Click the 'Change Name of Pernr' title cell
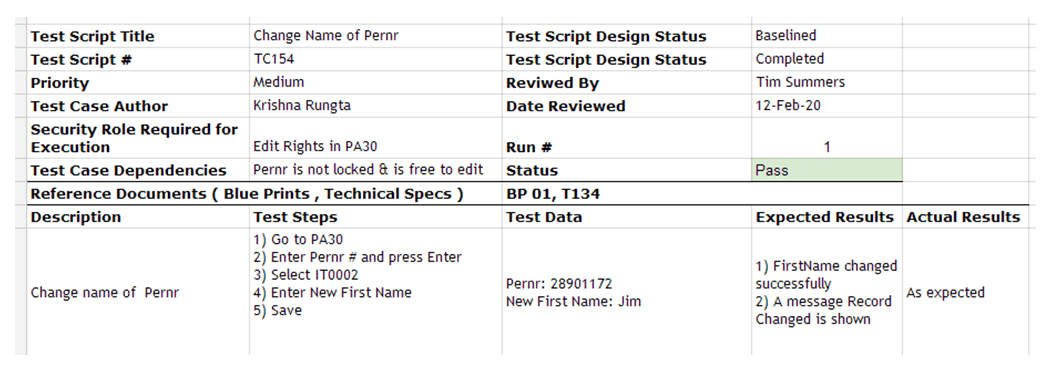The image size is (1048, 371). pos(376,36)
